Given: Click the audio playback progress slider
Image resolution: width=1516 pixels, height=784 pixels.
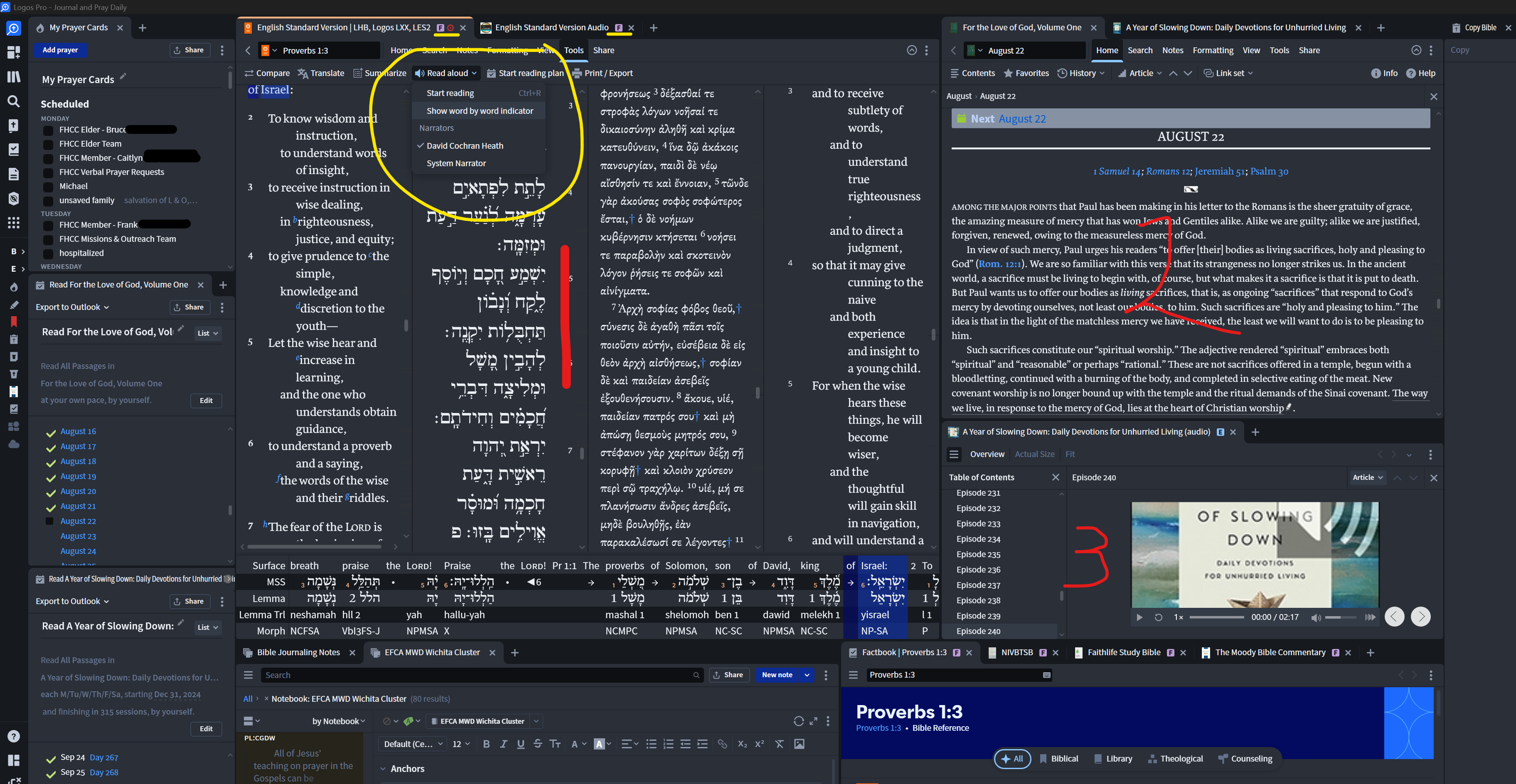Looking at the screenshot, I should coord(1216,617).
